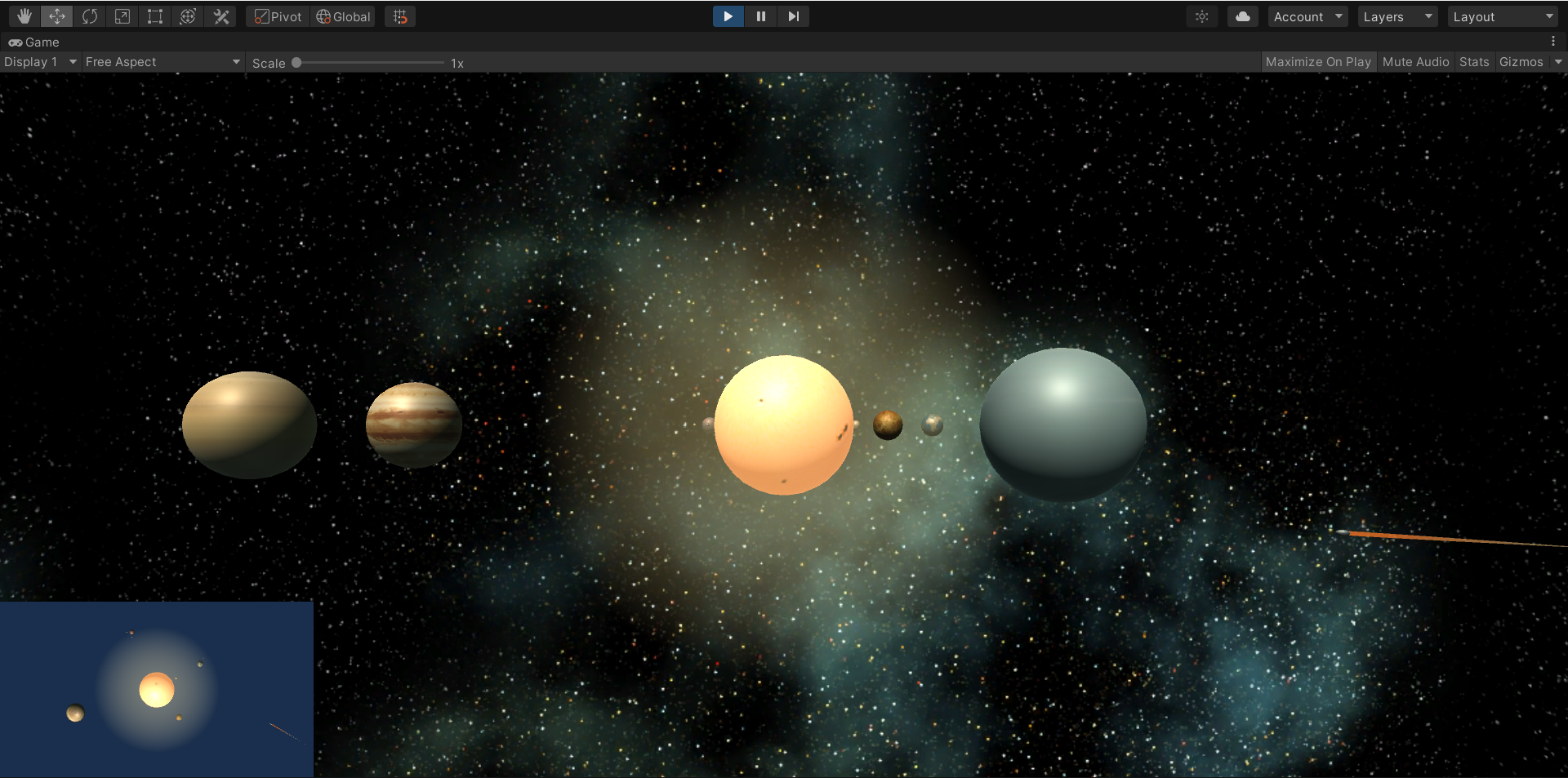Select the Move tool
This screenshot has height=778, width=1568.
click(x=56, y=16)
